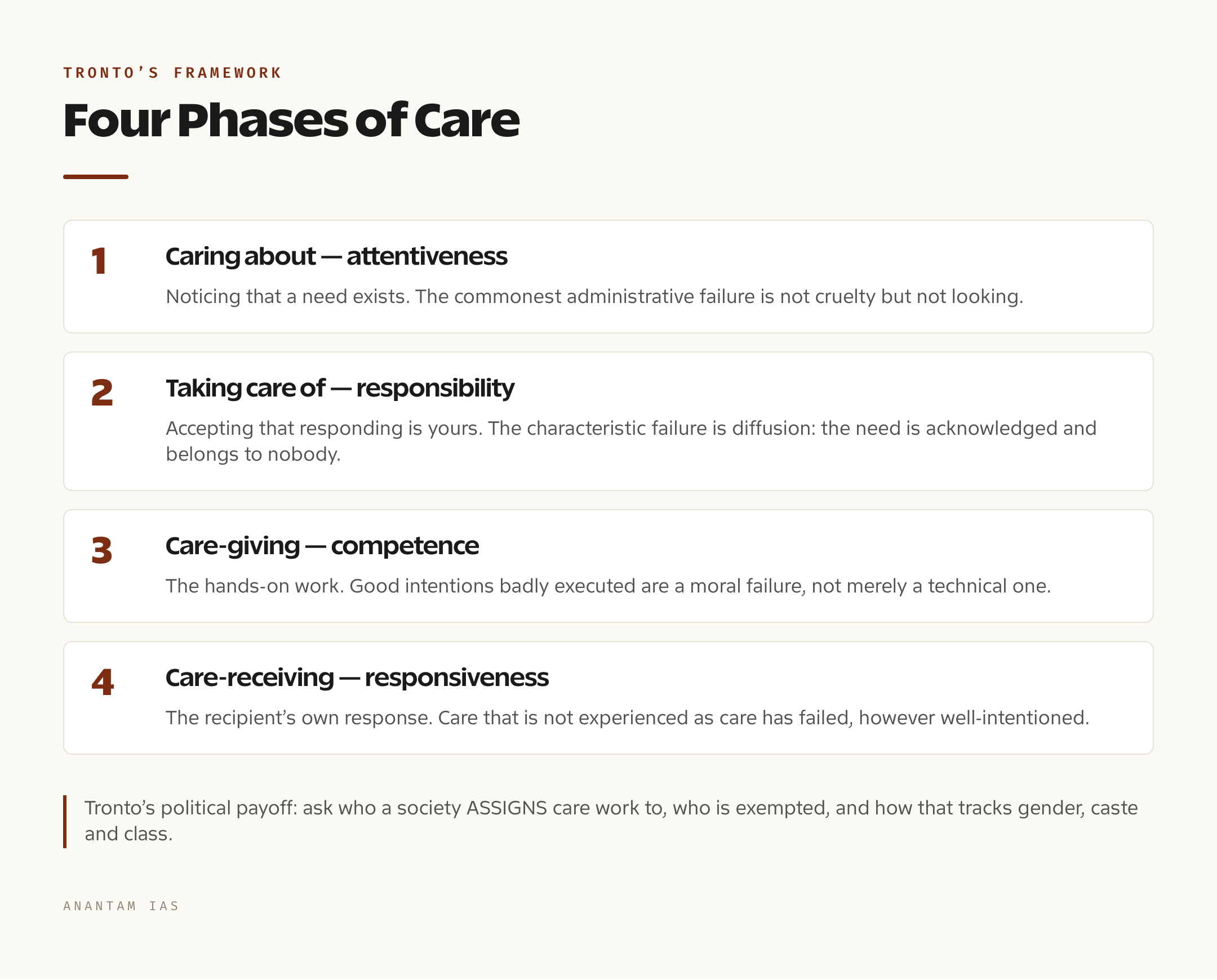This screenshot has width=1217, height=980.
Task: Click the 'TRONTO'S FRAMEWORK' label
Action: click(172, 73)
